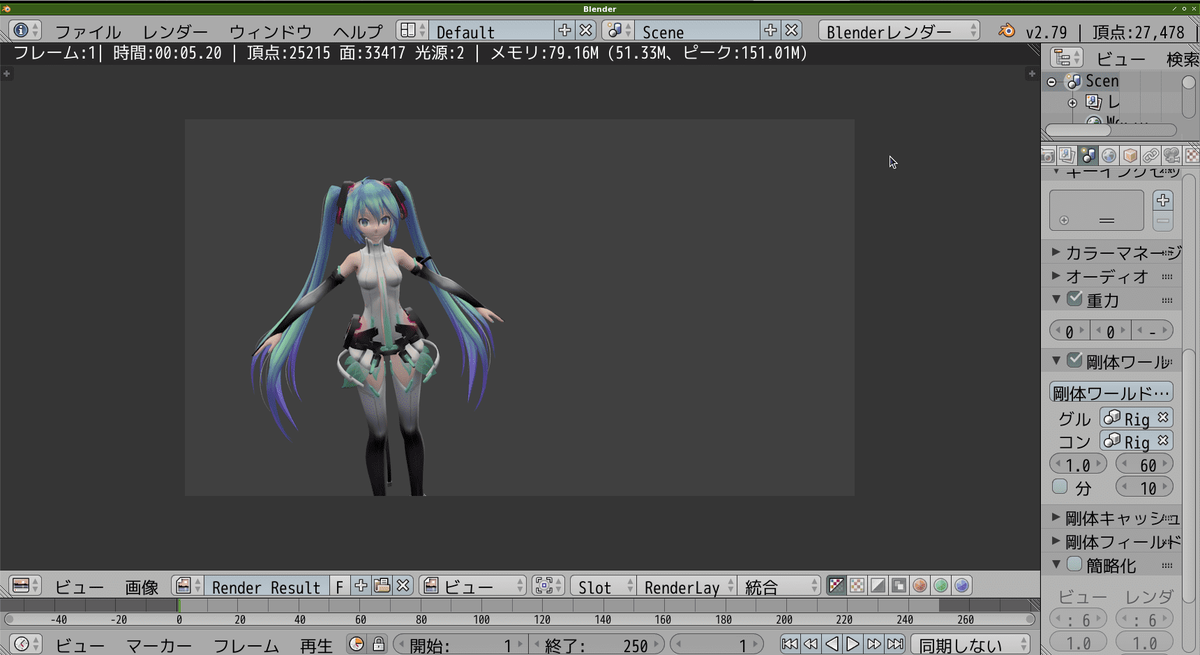Open the Scene properties tab
The width and height of the screenshot is (1200, 655).
1088,155
